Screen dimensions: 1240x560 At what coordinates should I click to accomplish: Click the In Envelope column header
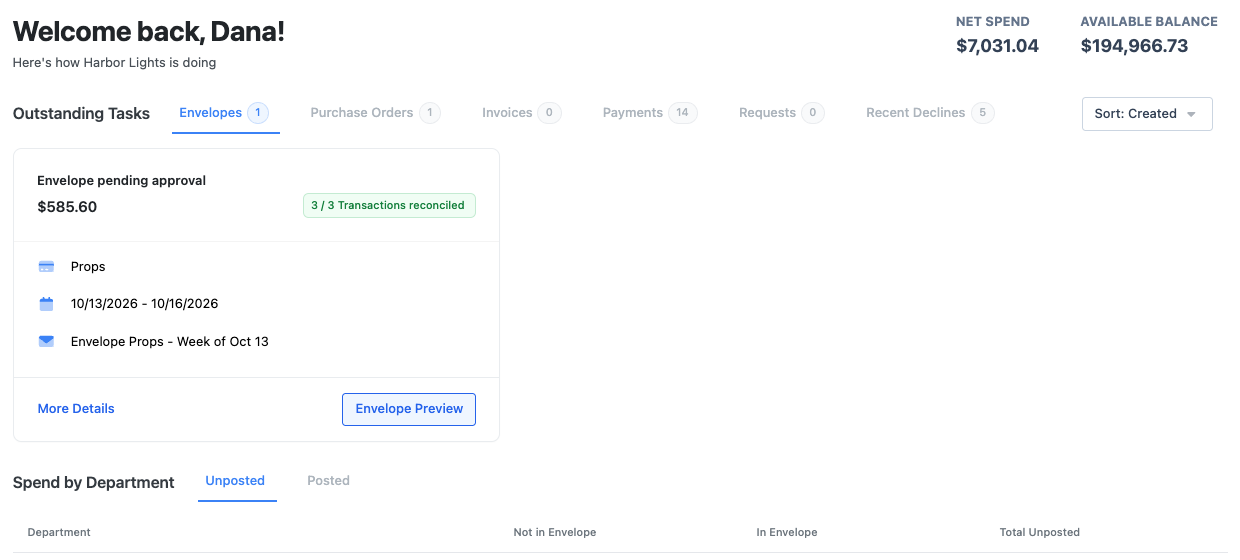click(787, 533)
